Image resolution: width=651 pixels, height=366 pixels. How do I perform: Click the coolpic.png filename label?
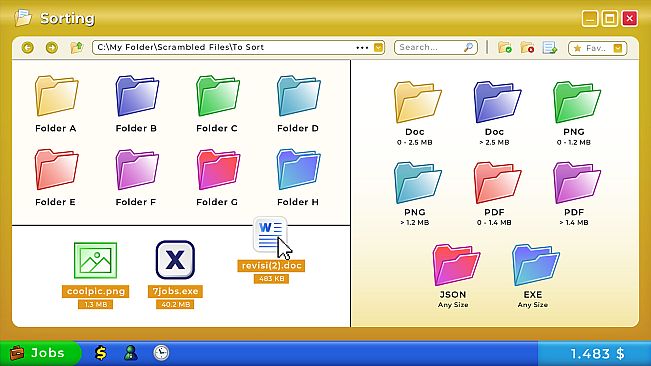pos(95,291)
